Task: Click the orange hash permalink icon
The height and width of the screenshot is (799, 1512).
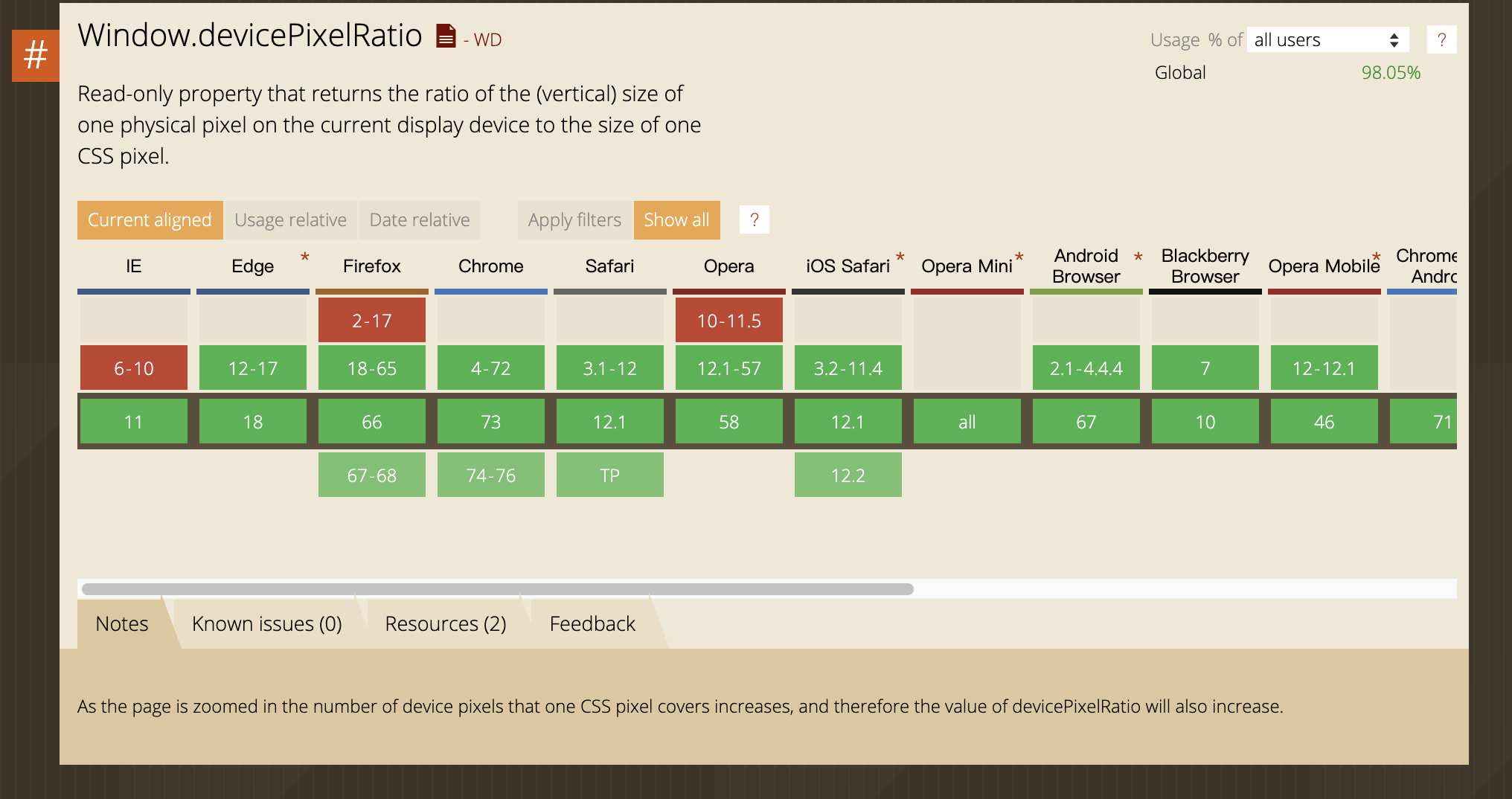Action: point(36,56)
